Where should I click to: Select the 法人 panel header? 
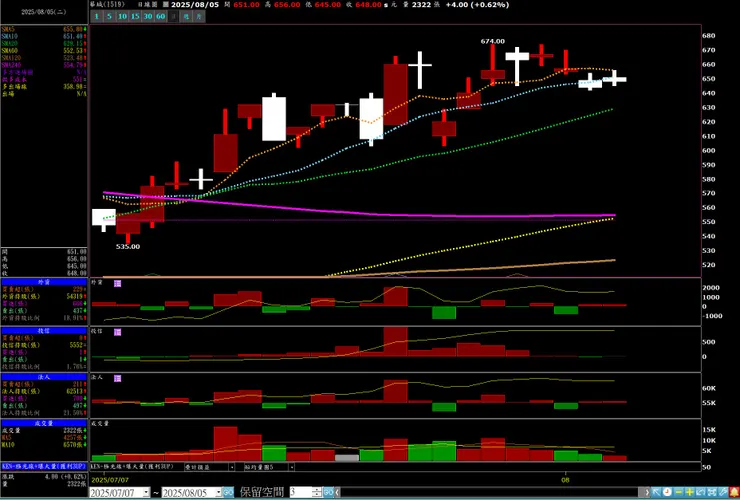44,377
